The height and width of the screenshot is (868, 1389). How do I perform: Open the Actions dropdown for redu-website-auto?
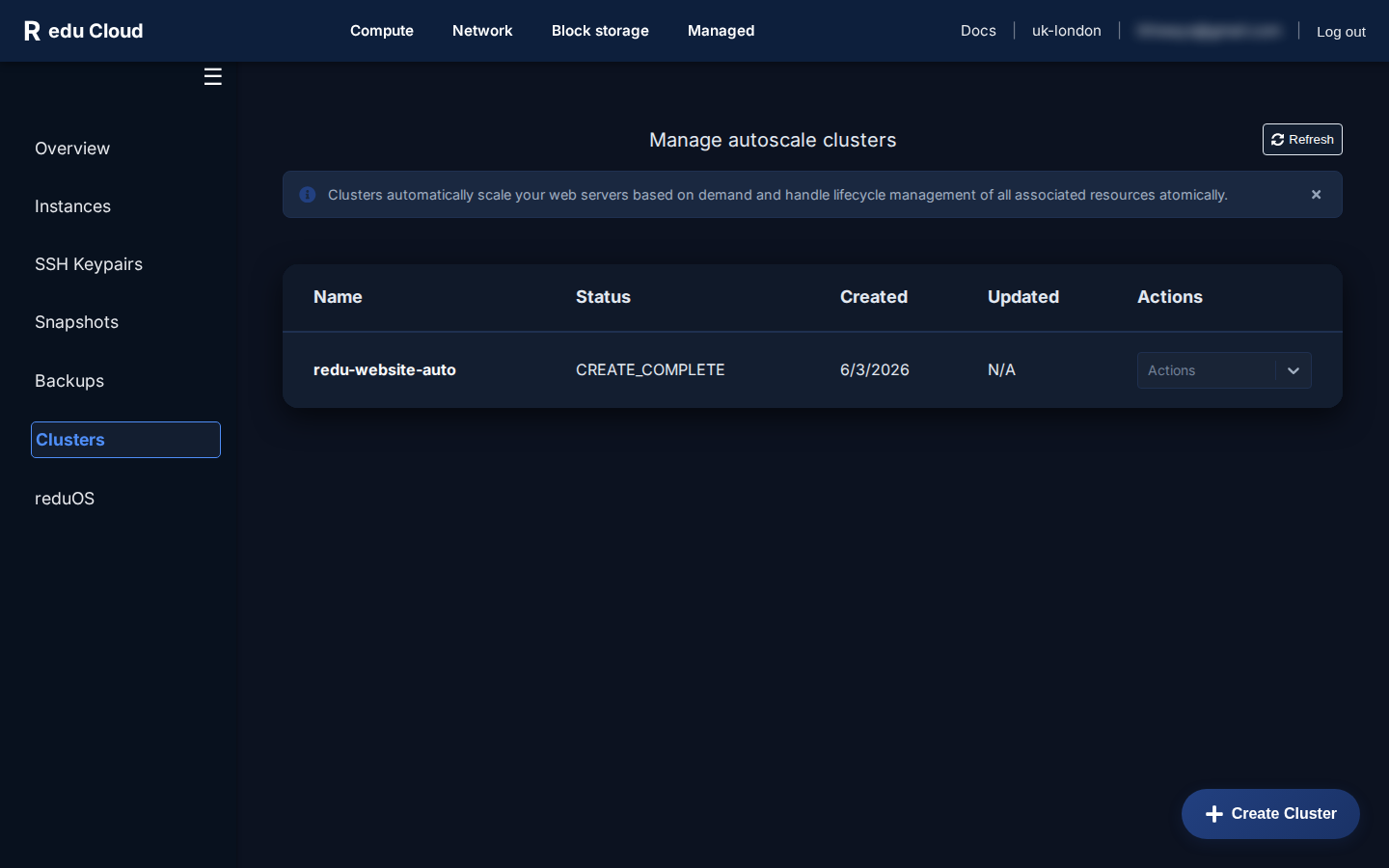pyautogui.click(x=1224, y=370)
